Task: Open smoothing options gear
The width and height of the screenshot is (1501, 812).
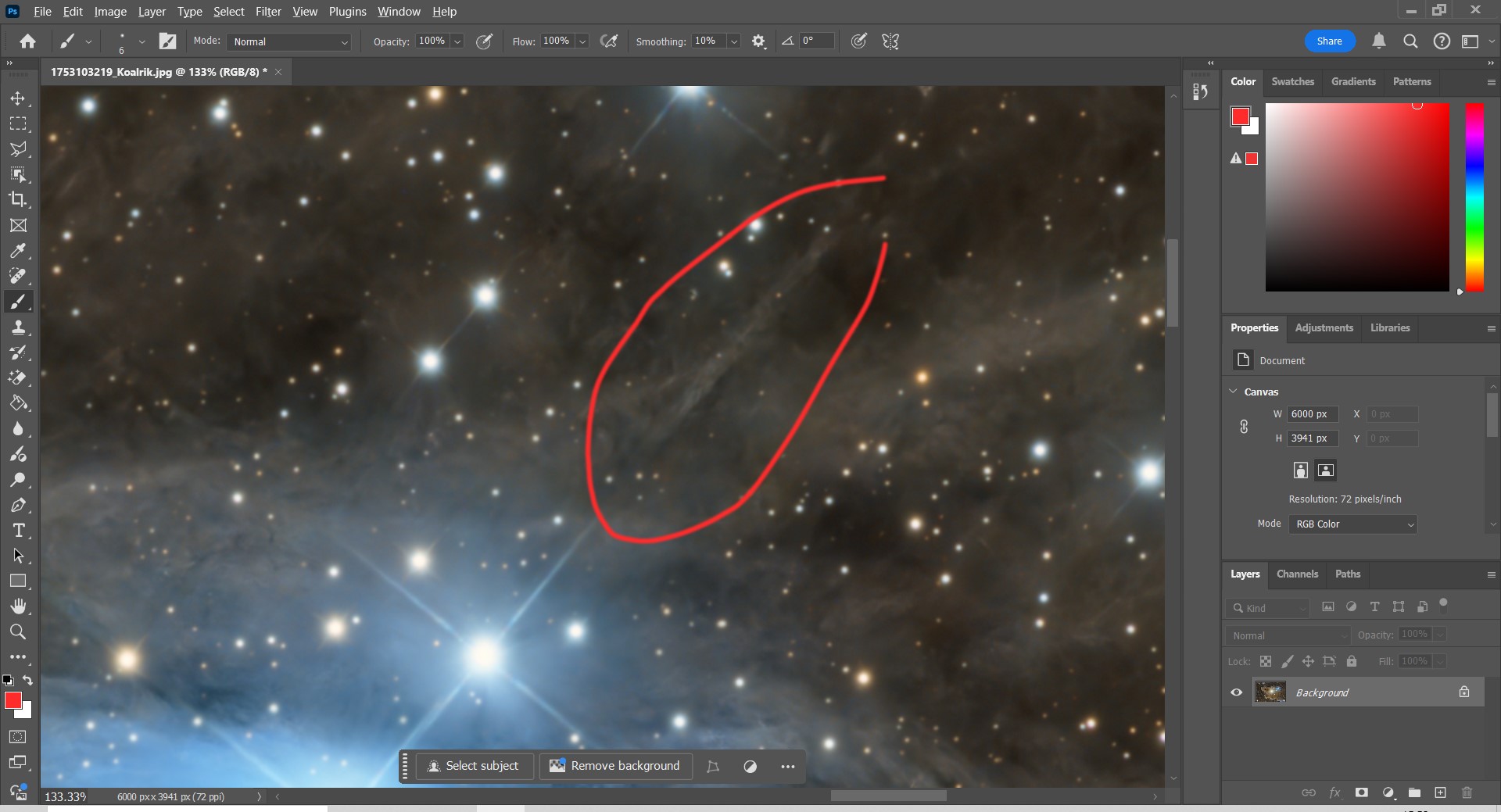Action: tap(758, 41)
